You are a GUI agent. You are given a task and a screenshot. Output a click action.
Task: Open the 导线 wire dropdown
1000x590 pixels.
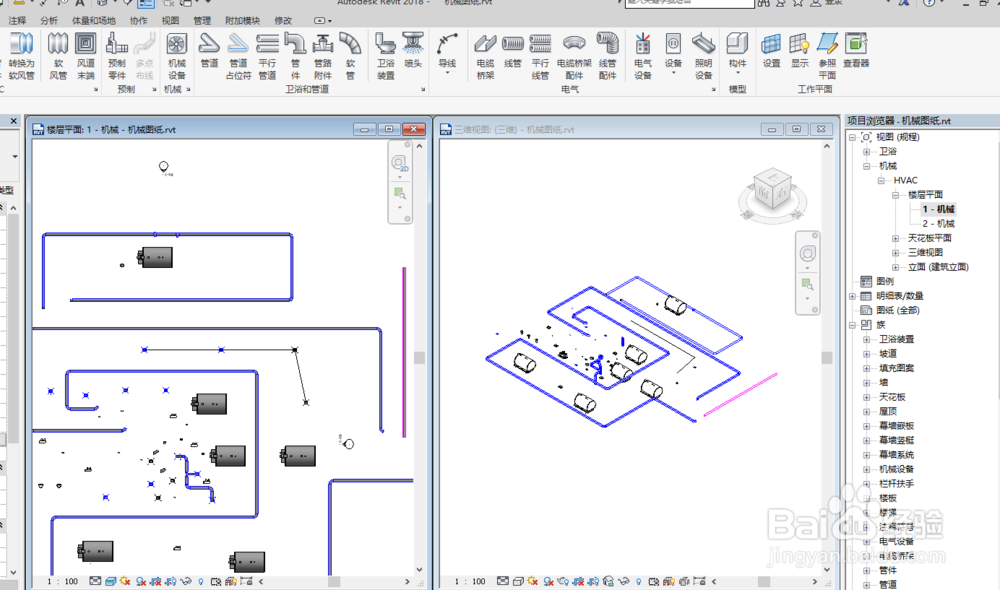click(x=447, y=73)
